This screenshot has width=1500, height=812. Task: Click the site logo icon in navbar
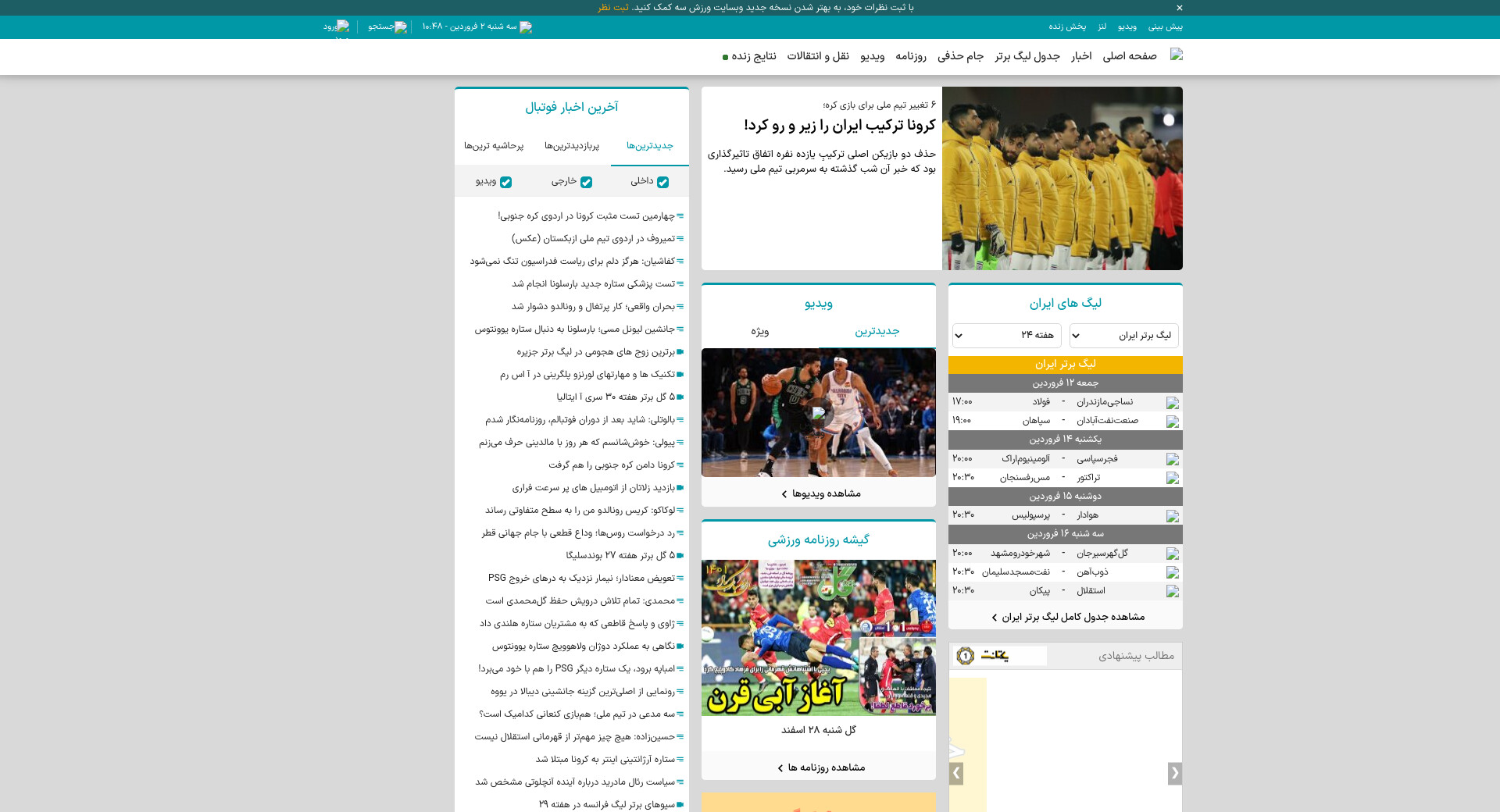click(x=1176, y=55)
